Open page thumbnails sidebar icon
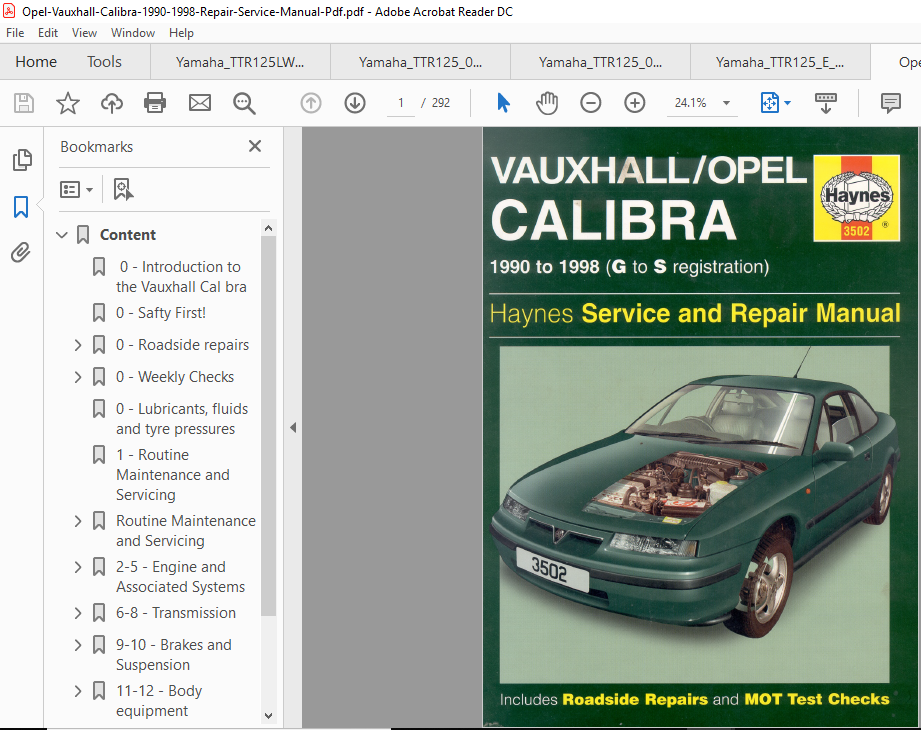The width and height of the screenshot is (921, 730). pyautogui.click(x=22, y=160)
